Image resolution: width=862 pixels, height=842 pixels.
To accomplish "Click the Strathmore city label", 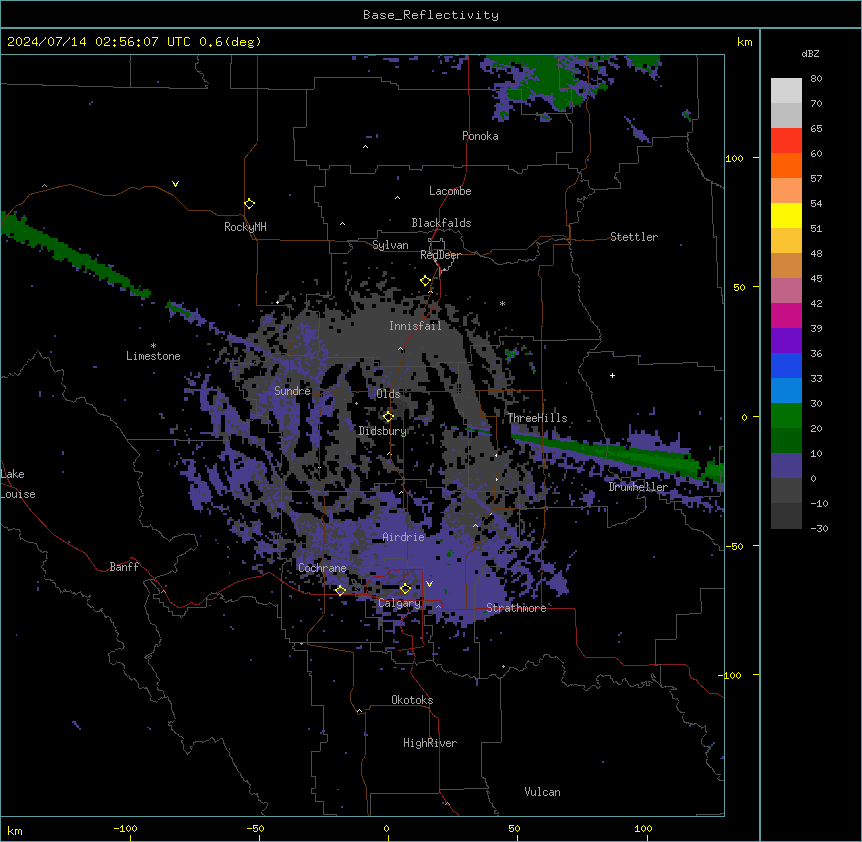I will [x=516, y=608].
